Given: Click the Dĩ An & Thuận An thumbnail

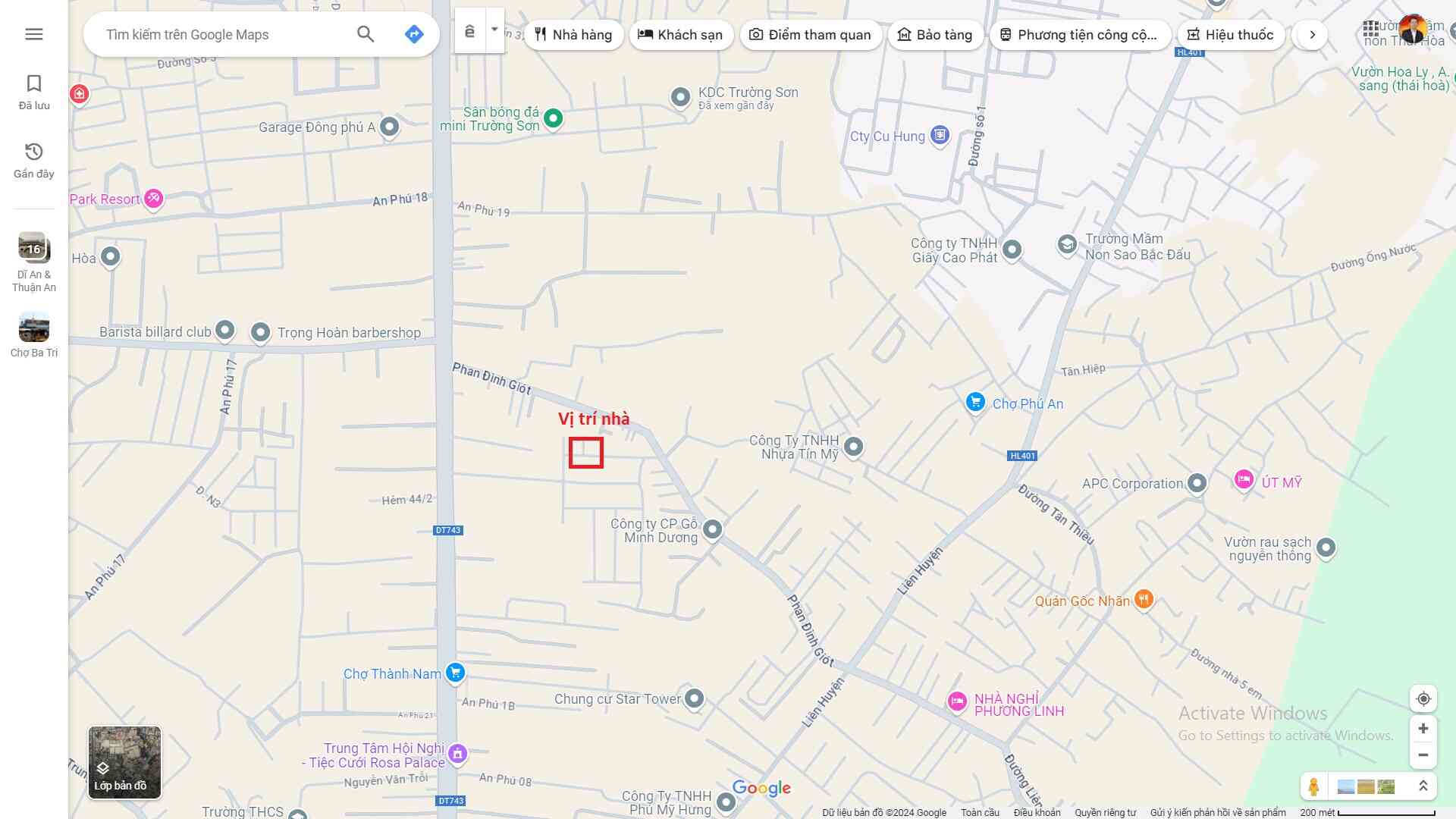Looking at the screenshot, I should [x=34, y=248].
